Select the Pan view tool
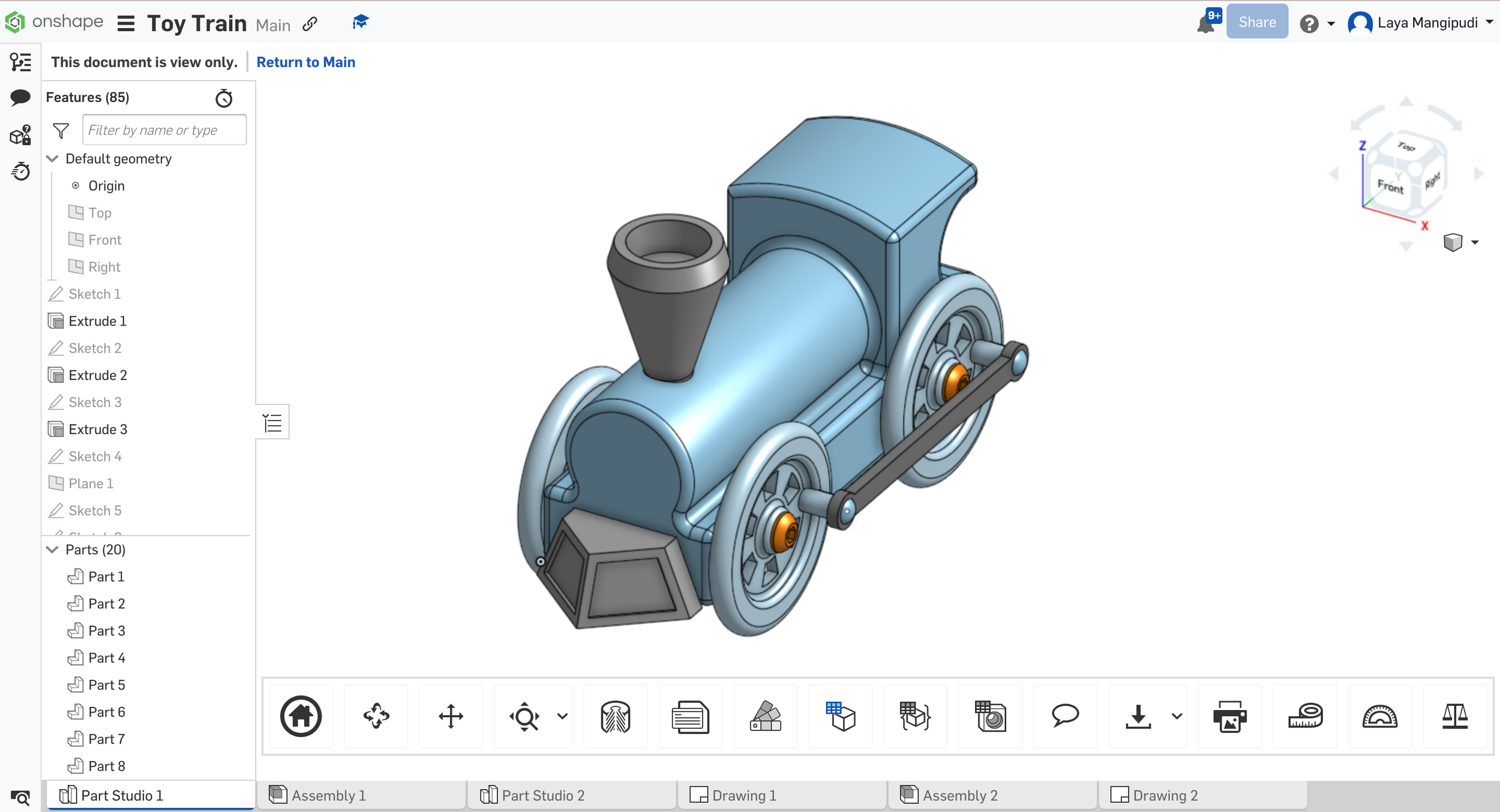This screenshot has height=812, width=1500. [451, 715]
